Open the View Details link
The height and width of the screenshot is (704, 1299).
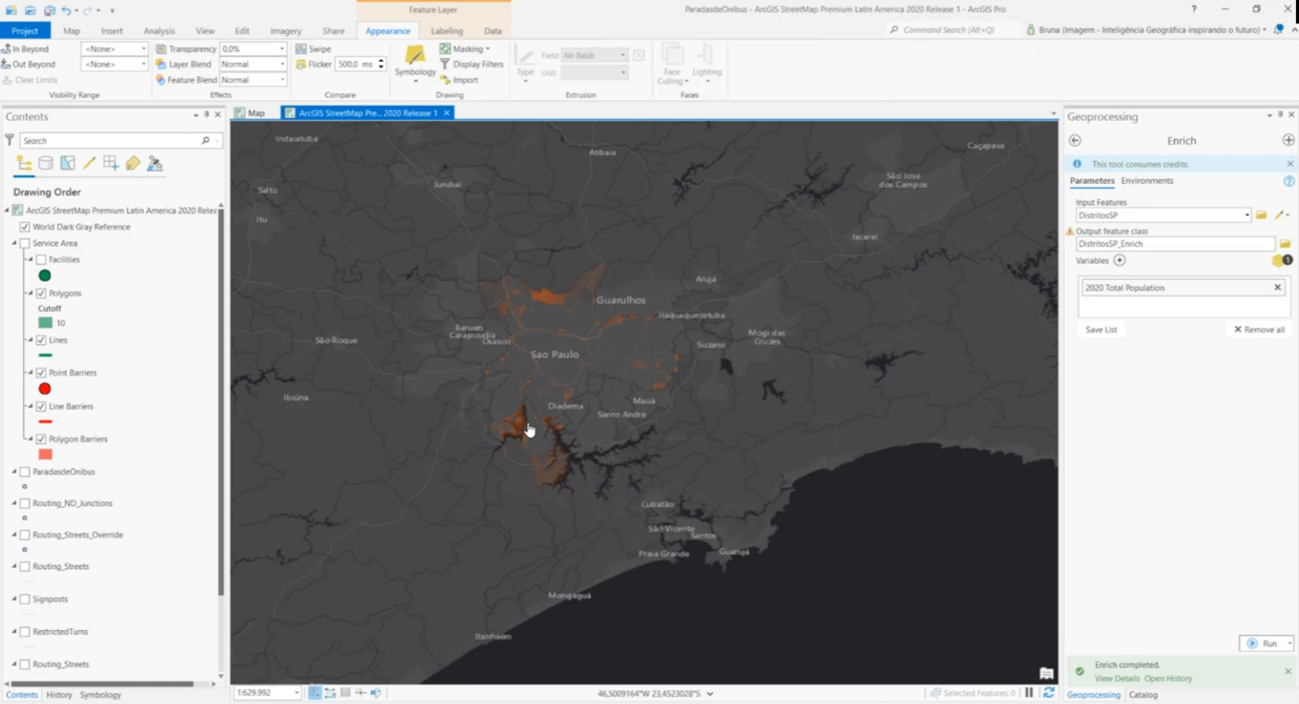pyautogui.click(x=1116, y=678)
